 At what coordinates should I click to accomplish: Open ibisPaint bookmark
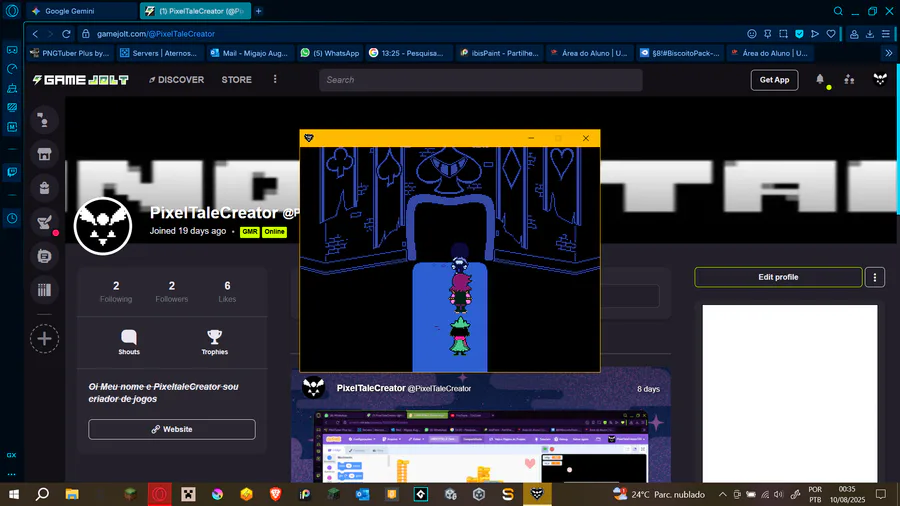point(499,53)
